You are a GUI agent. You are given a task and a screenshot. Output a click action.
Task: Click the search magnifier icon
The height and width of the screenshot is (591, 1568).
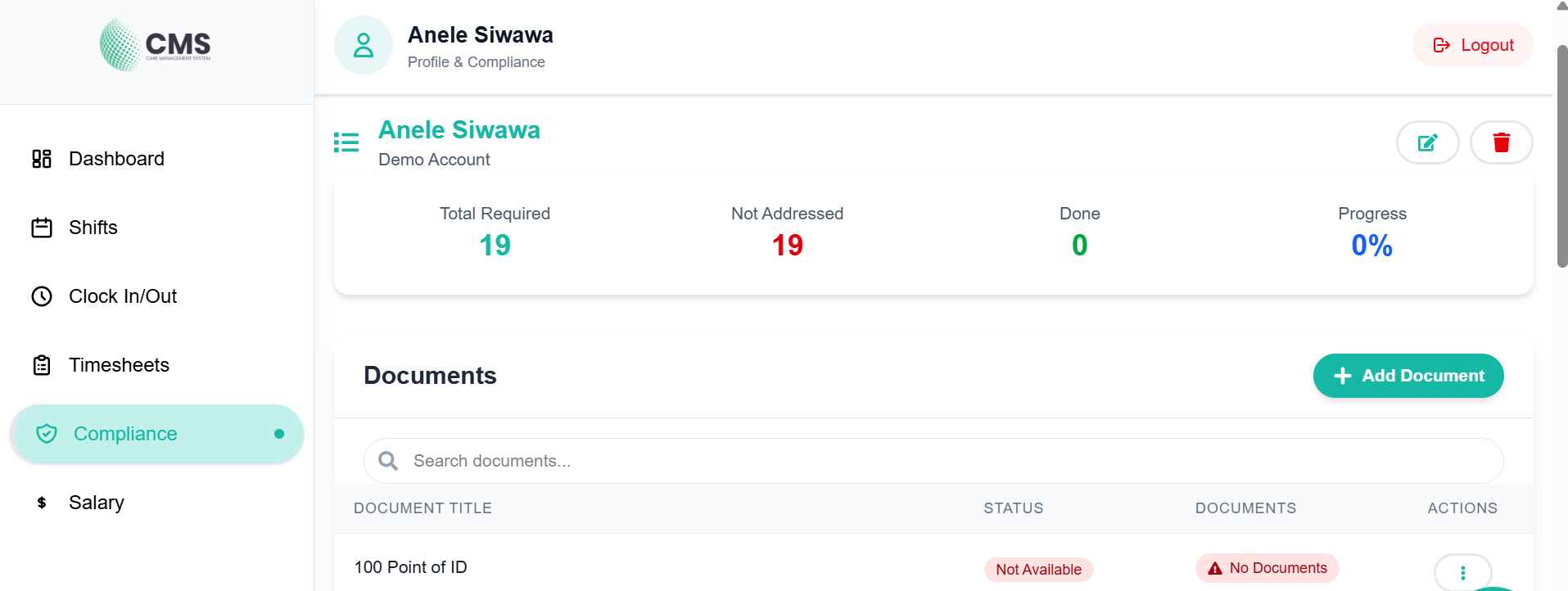388,461
